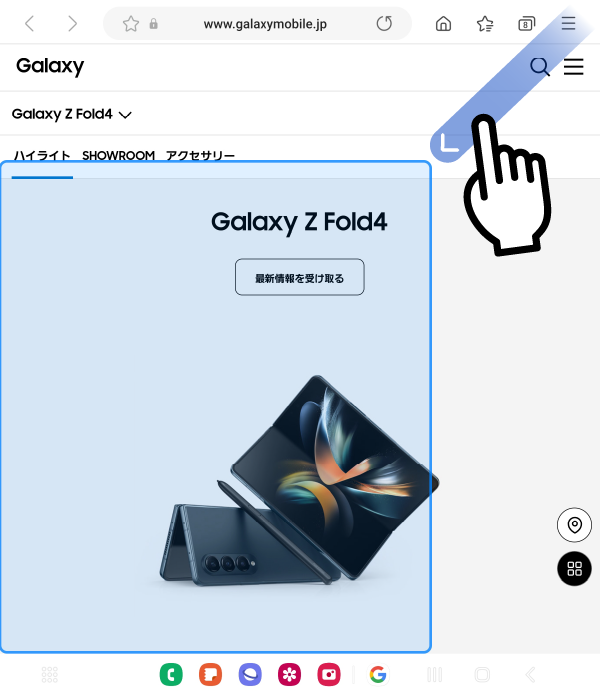Open the browser tools menu
Viewport: 600px width, 696px height.
[x=568, y=23]
